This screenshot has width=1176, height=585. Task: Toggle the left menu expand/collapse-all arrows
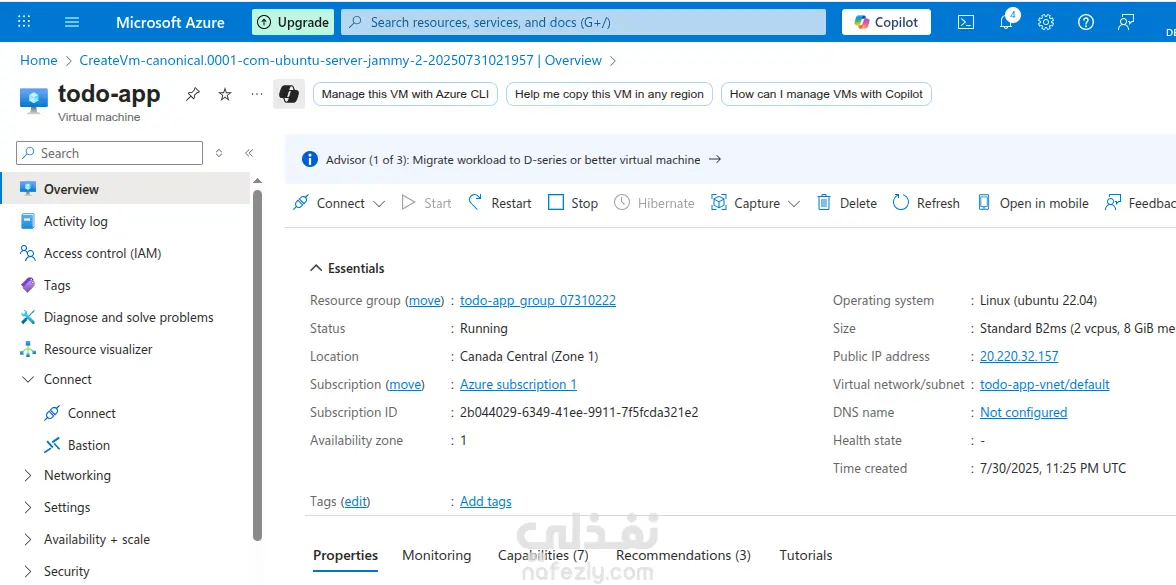(x=219, y=153)
